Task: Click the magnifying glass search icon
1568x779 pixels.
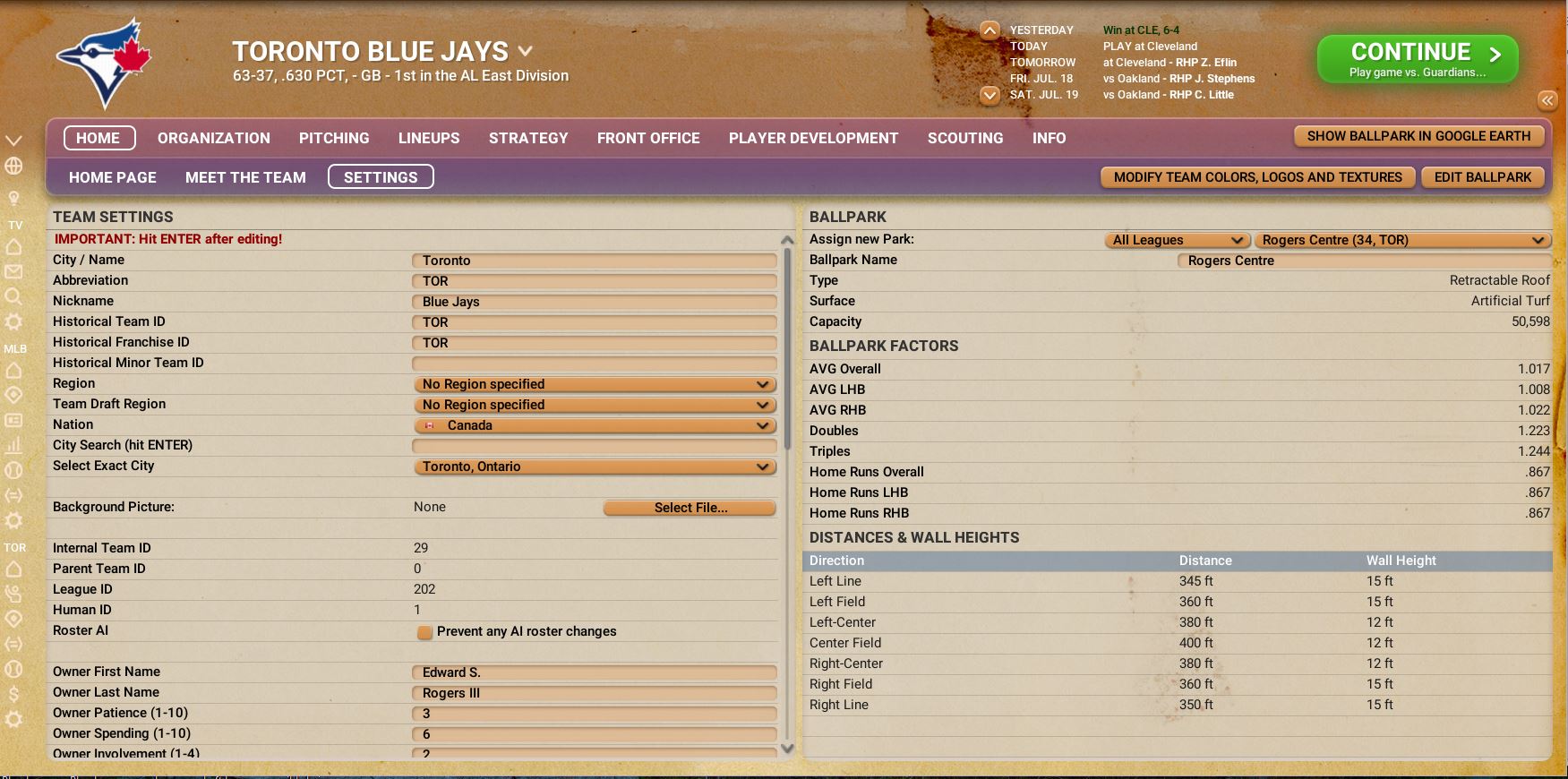Action: click(13, 296)
